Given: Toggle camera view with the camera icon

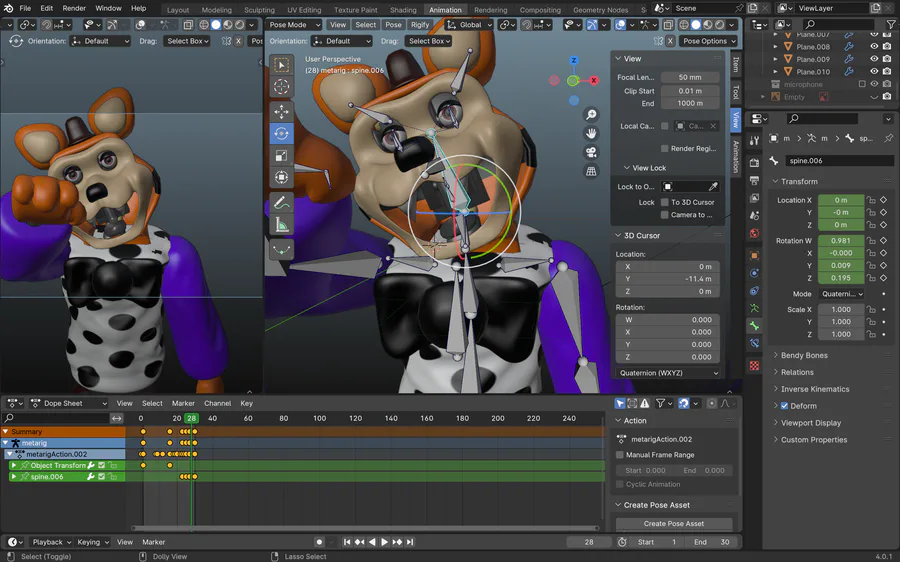Looking at the screenshot, I should 591,153.
